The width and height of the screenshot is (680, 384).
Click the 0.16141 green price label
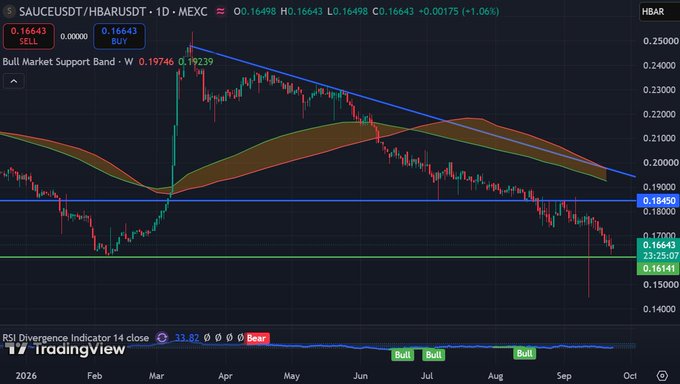tap(658, 269)
